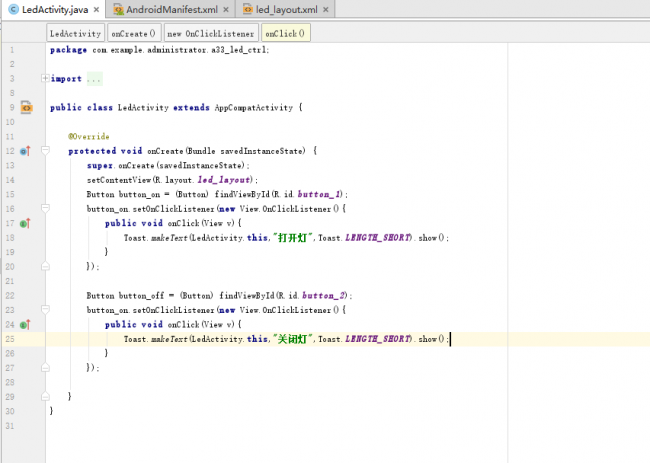Click AppCompatActivity in class declaration
The height and width of the screenshot is (463, 650).
(x=254, y=108)
